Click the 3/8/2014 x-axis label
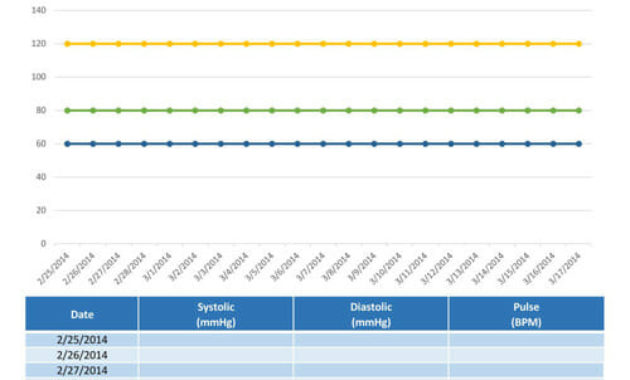630x380 pixels. [337, 267]
